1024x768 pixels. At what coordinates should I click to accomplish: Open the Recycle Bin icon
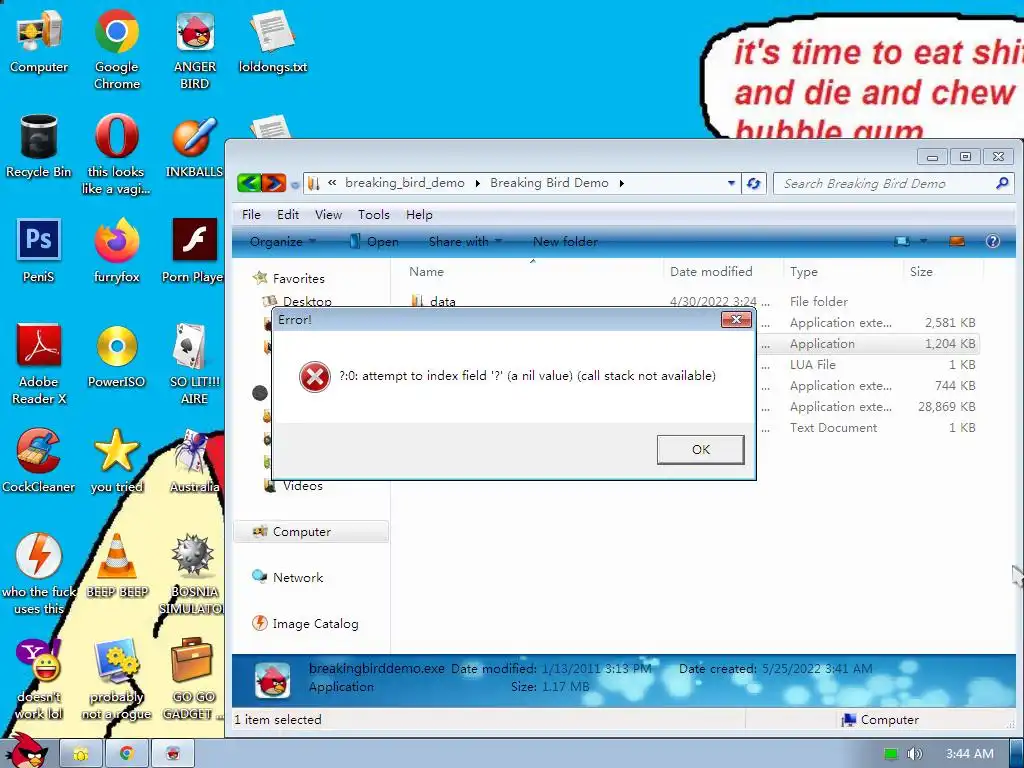point(39,146)
